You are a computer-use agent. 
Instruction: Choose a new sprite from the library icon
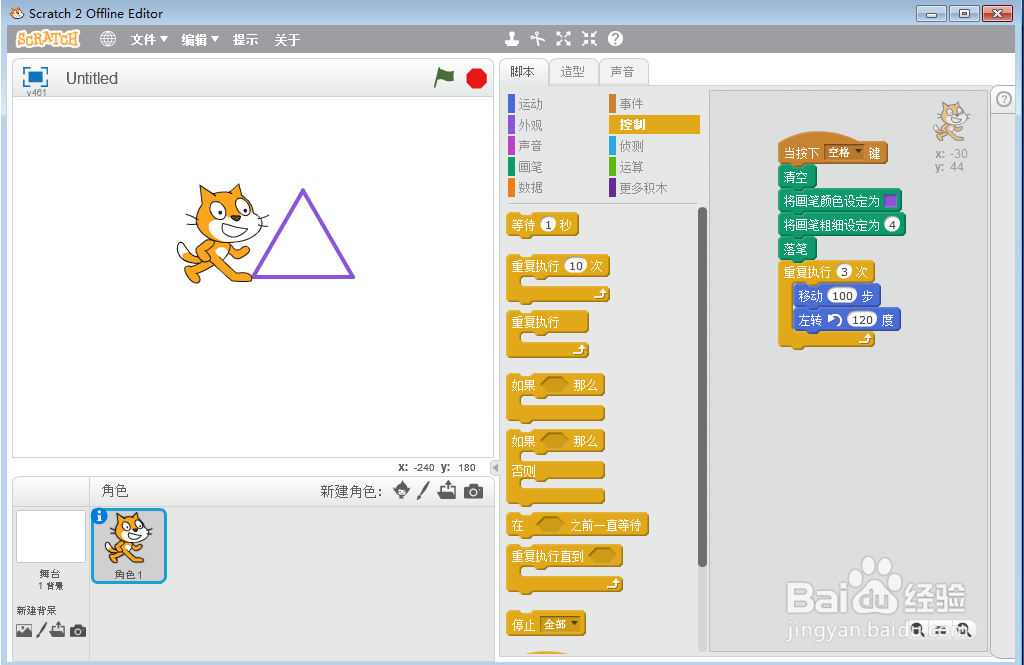point(401,492)
